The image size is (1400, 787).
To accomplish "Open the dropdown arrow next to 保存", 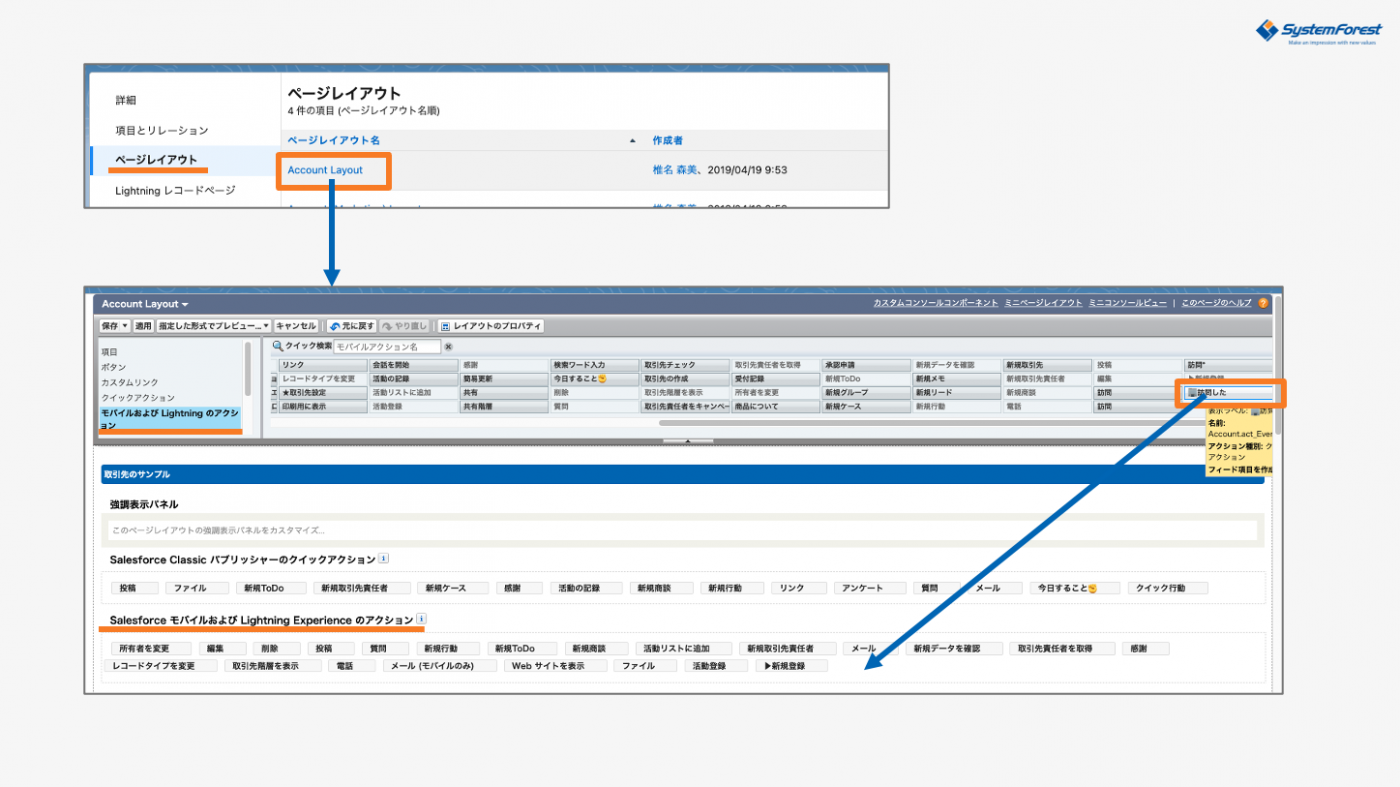I will tap(125, 326).
